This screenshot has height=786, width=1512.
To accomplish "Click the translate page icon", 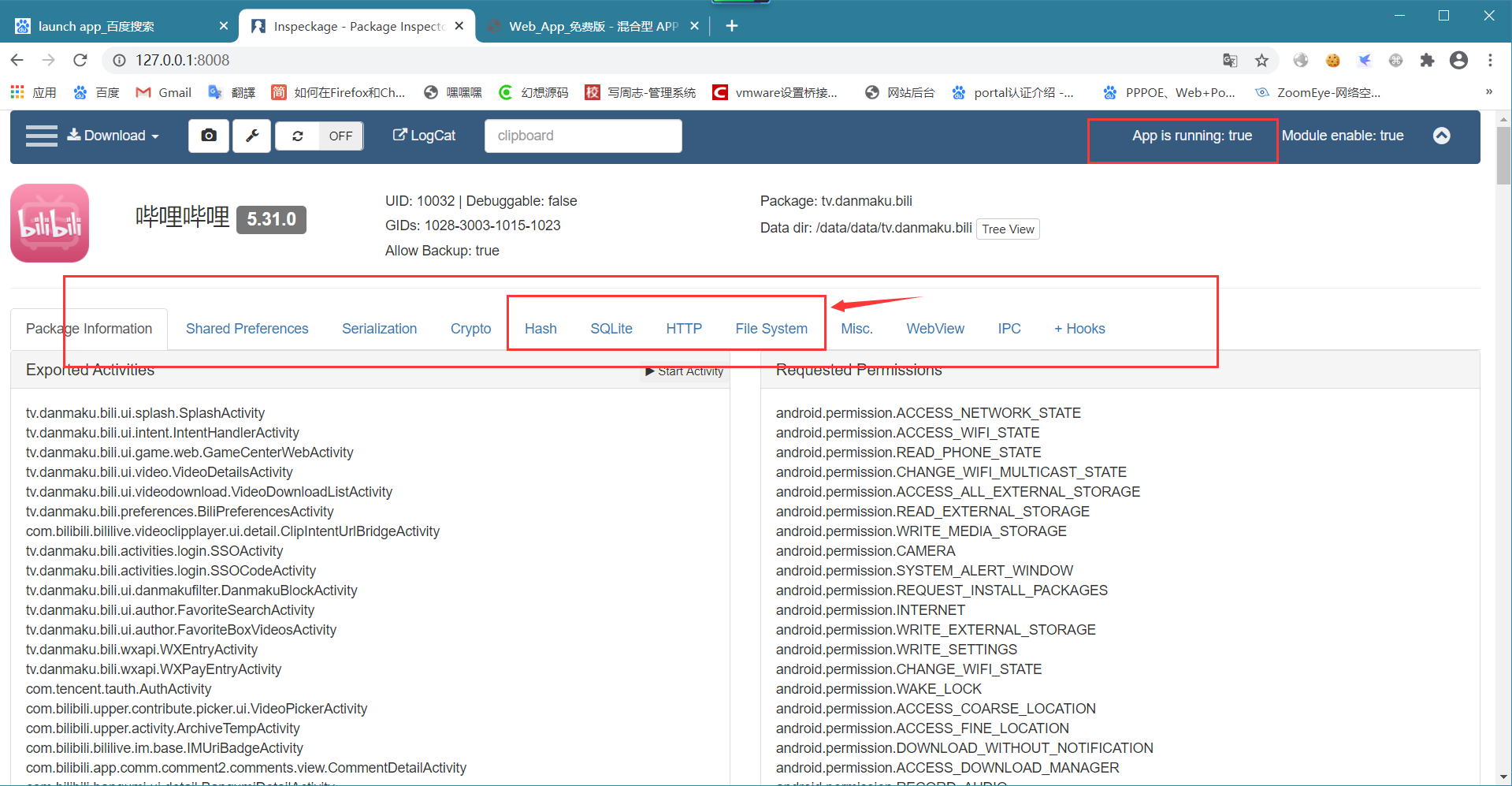I will coord(1230,60).
